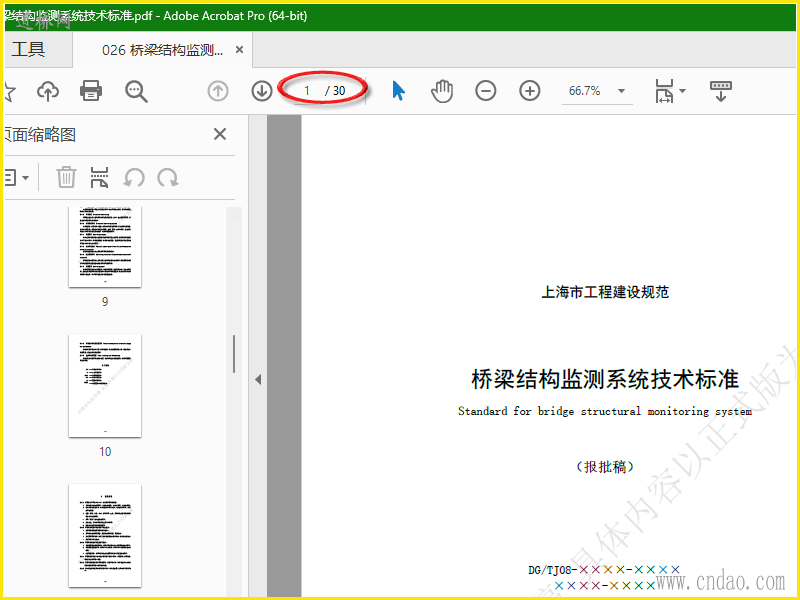800x600 pixels.
Task: Click the text （报批稿）
Action: tap(605, 466)
